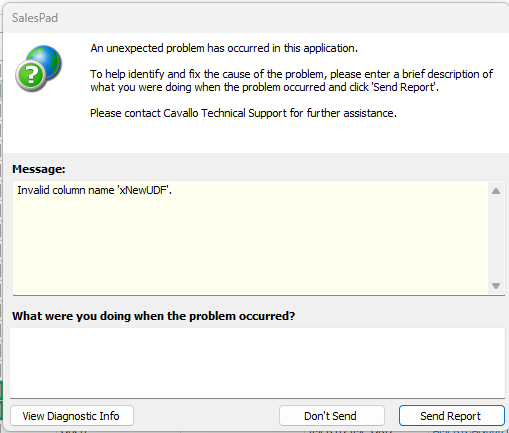Click the "What were you doing" heading
509x433 pixels.
tap(154, 316)
